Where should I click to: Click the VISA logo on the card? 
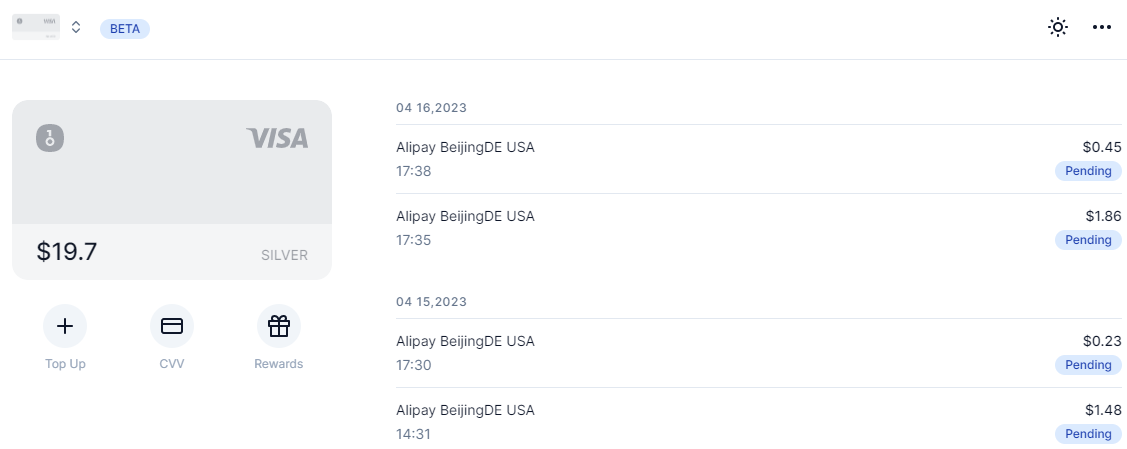(x=277, y=138)
